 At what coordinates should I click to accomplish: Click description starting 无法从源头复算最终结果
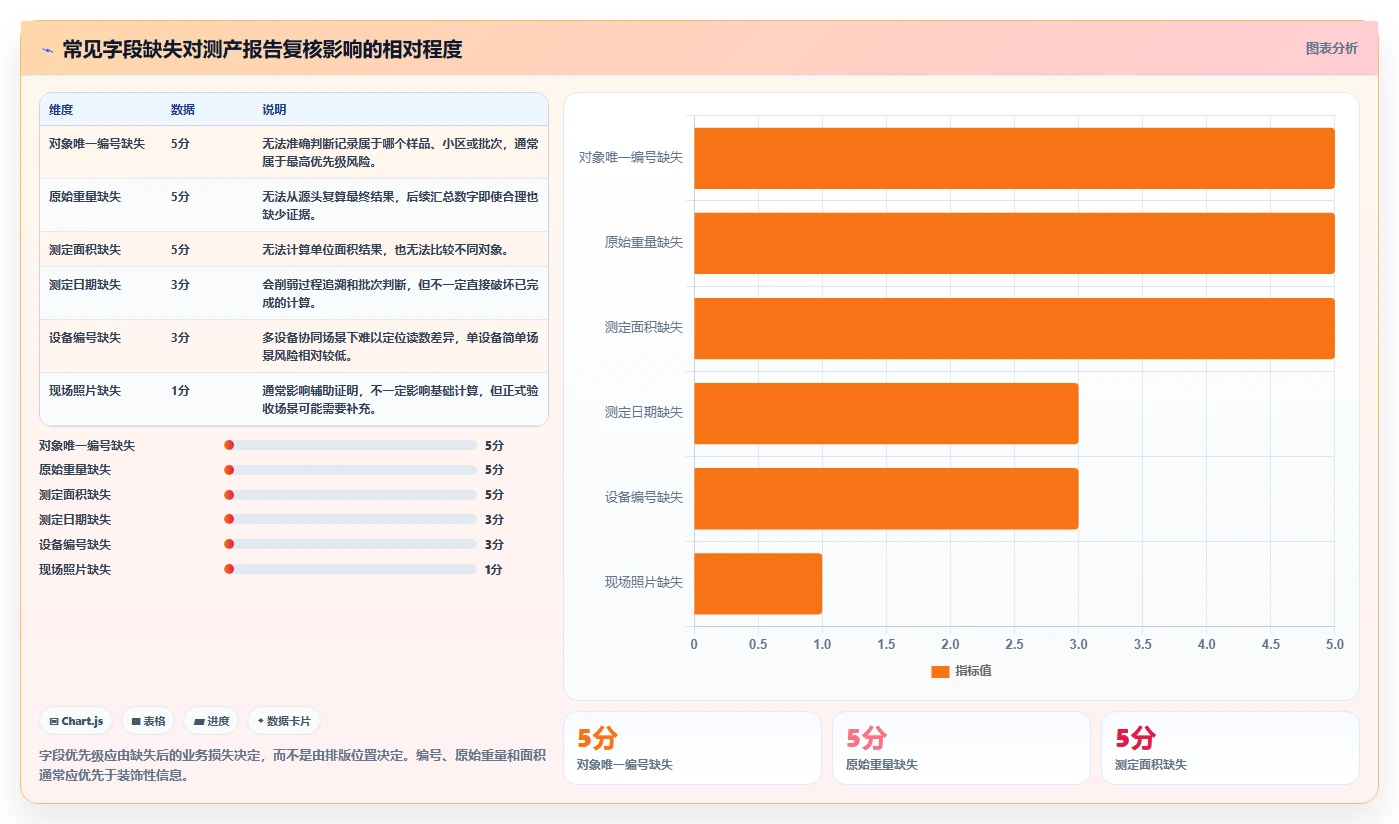pos(400,205)
